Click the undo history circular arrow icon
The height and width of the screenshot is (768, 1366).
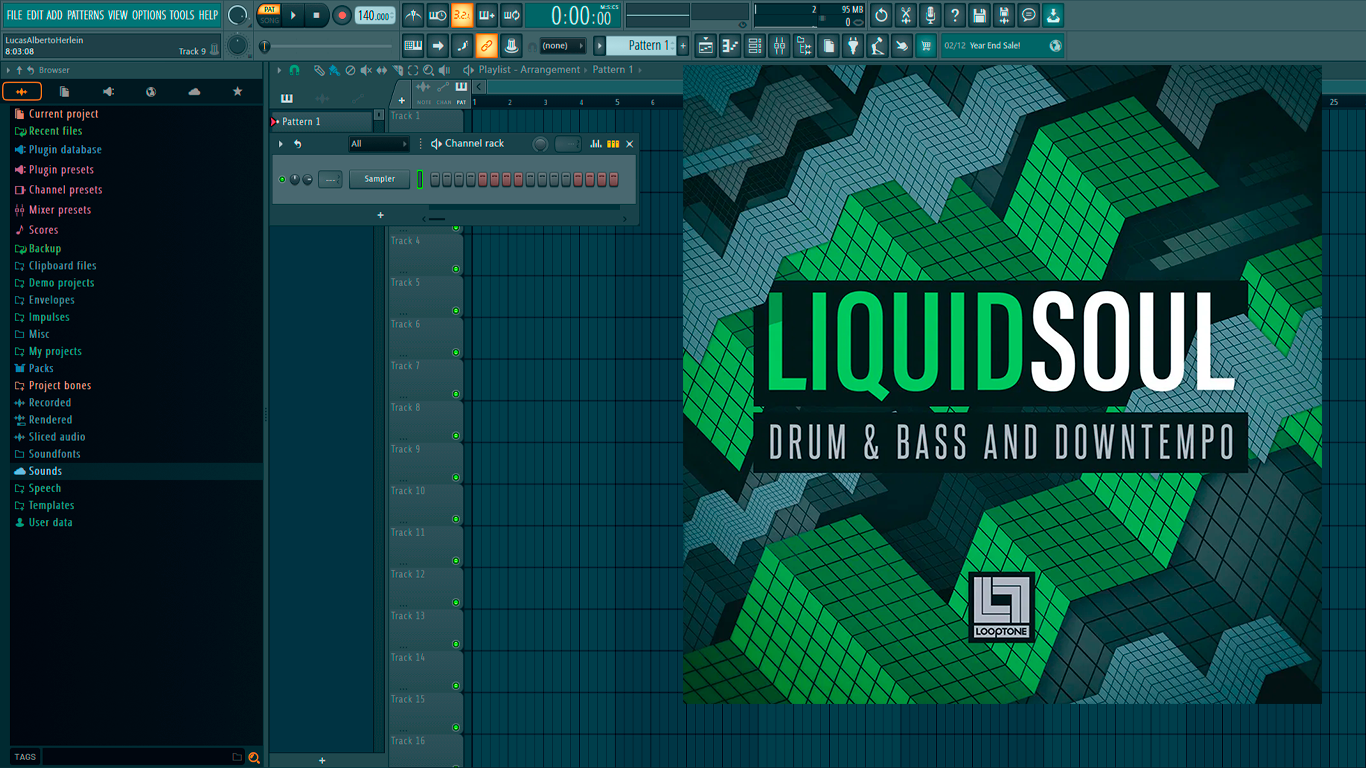click(881, 15)
